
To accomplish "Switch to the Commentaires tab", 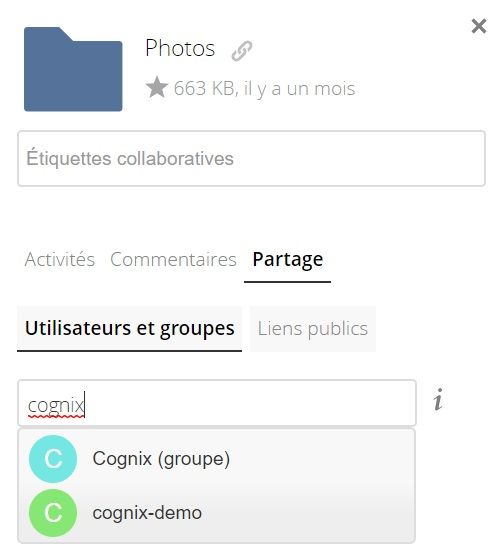I will click(173, 259).
